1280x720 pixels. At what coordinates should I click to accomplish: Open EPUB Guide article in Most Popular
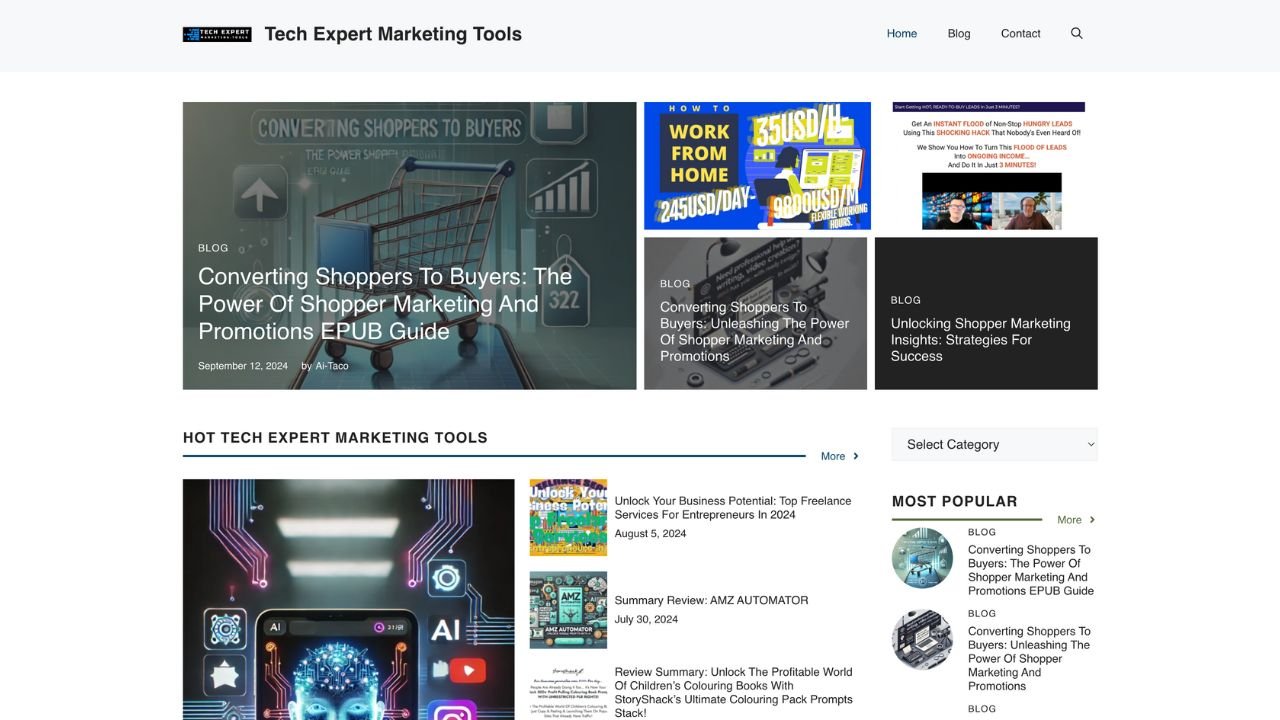coord(1031,570)
